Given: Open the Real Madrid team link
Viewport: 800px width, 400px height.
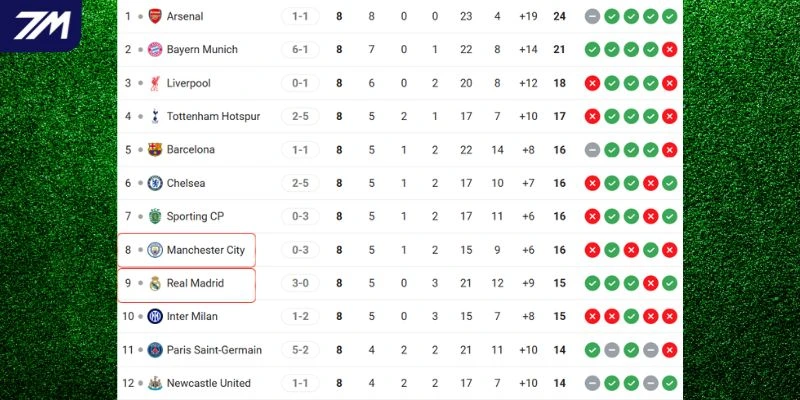Looking at the screenshot, I should click(195, 283).
